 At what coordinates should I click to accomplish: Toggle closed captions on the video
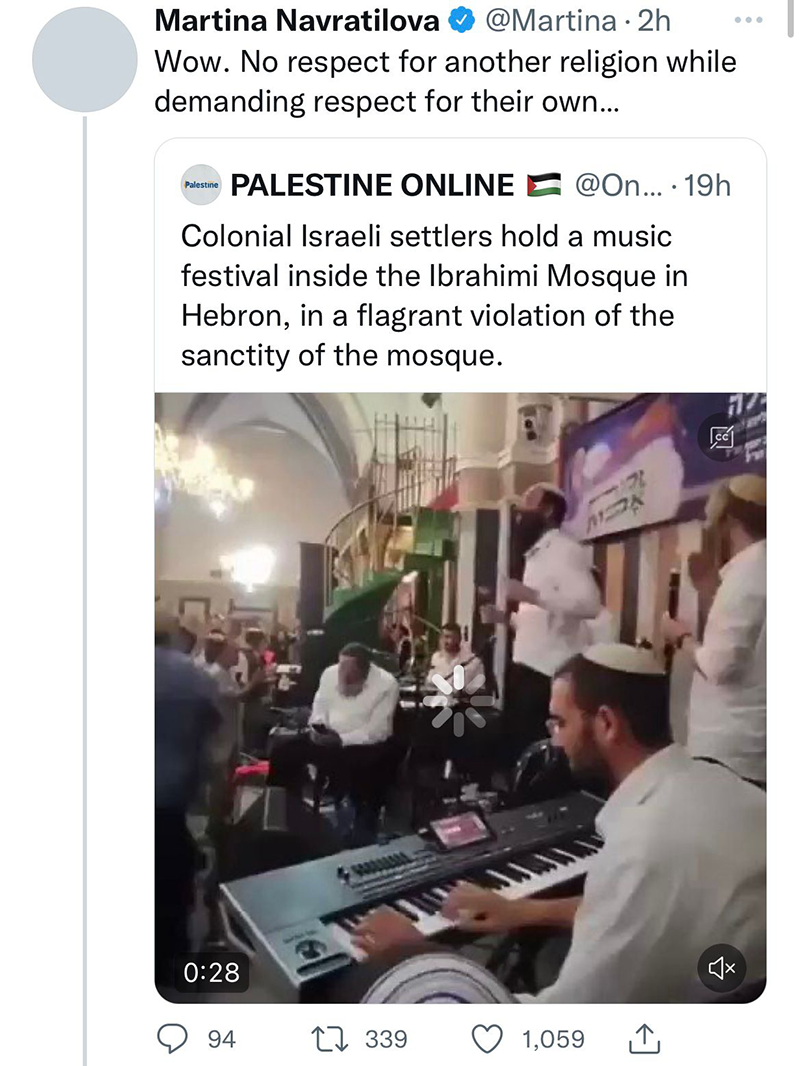coord(722,436)
